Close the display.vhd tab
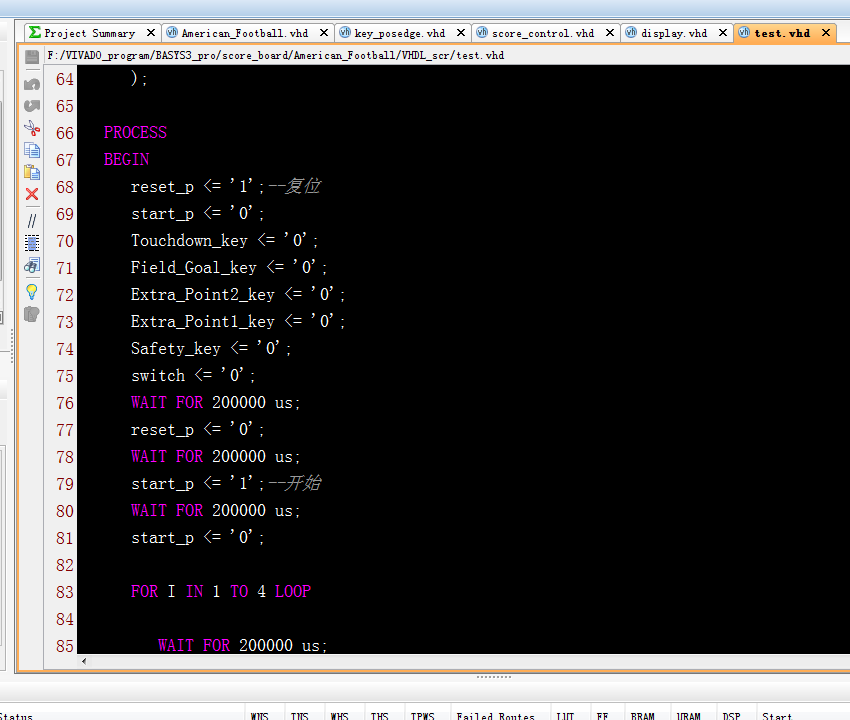This screenshot has width=850, height=720. tap(723, 33)
